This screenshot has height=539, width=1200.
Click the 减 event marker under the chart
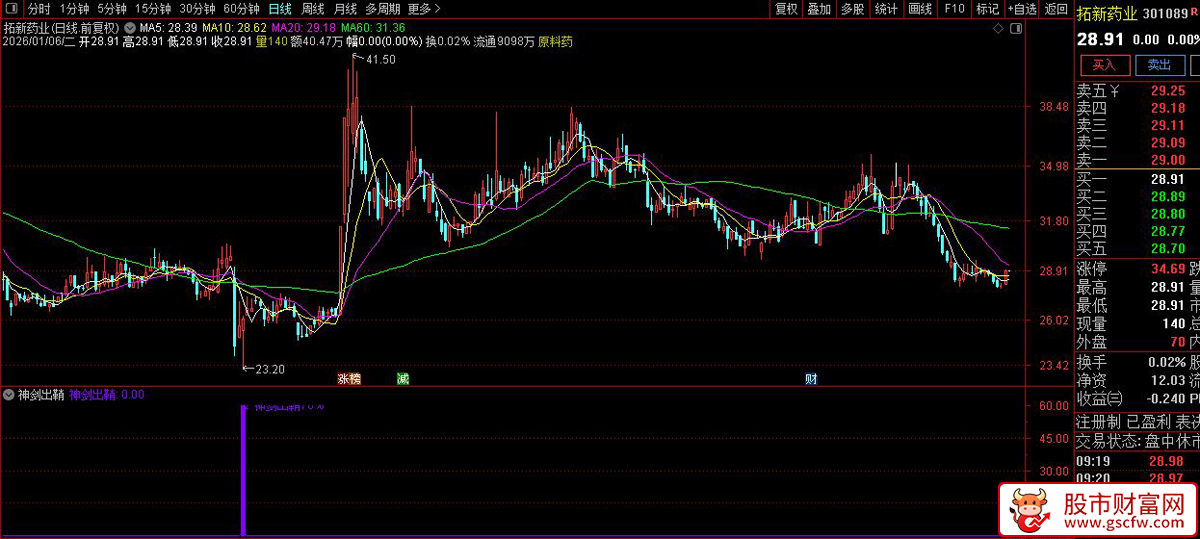click(x=402, y=380)
